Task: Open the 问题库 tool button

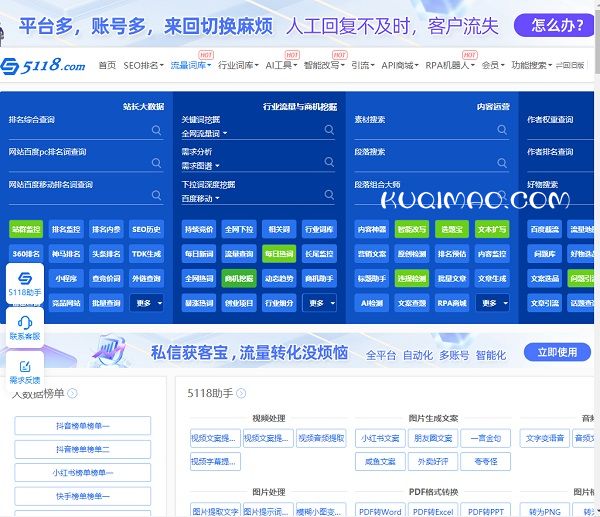Action: 545,254
